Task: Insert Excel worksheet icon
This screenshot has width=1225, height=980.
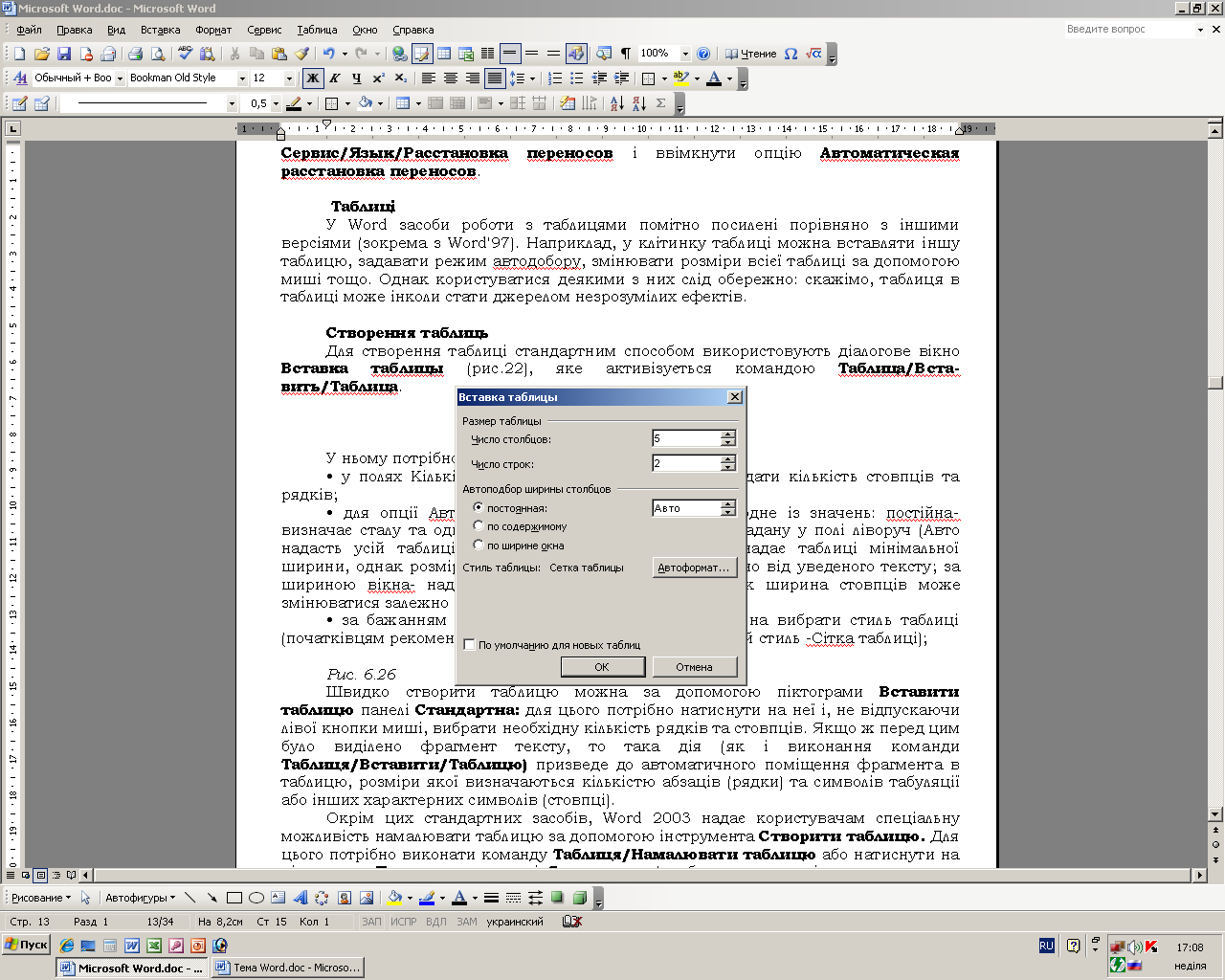Action: click(466, 54)
